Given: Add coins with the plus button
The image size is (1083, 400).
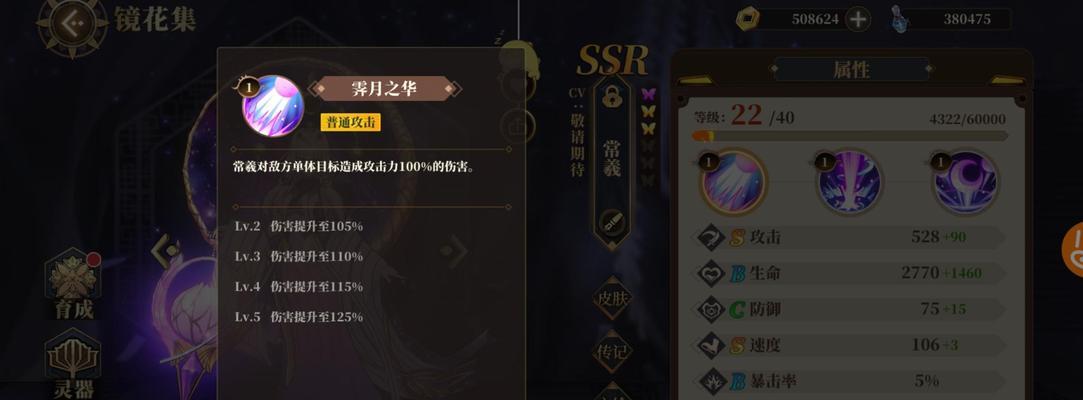Looking at the screenshot, I should click(858, 19).
